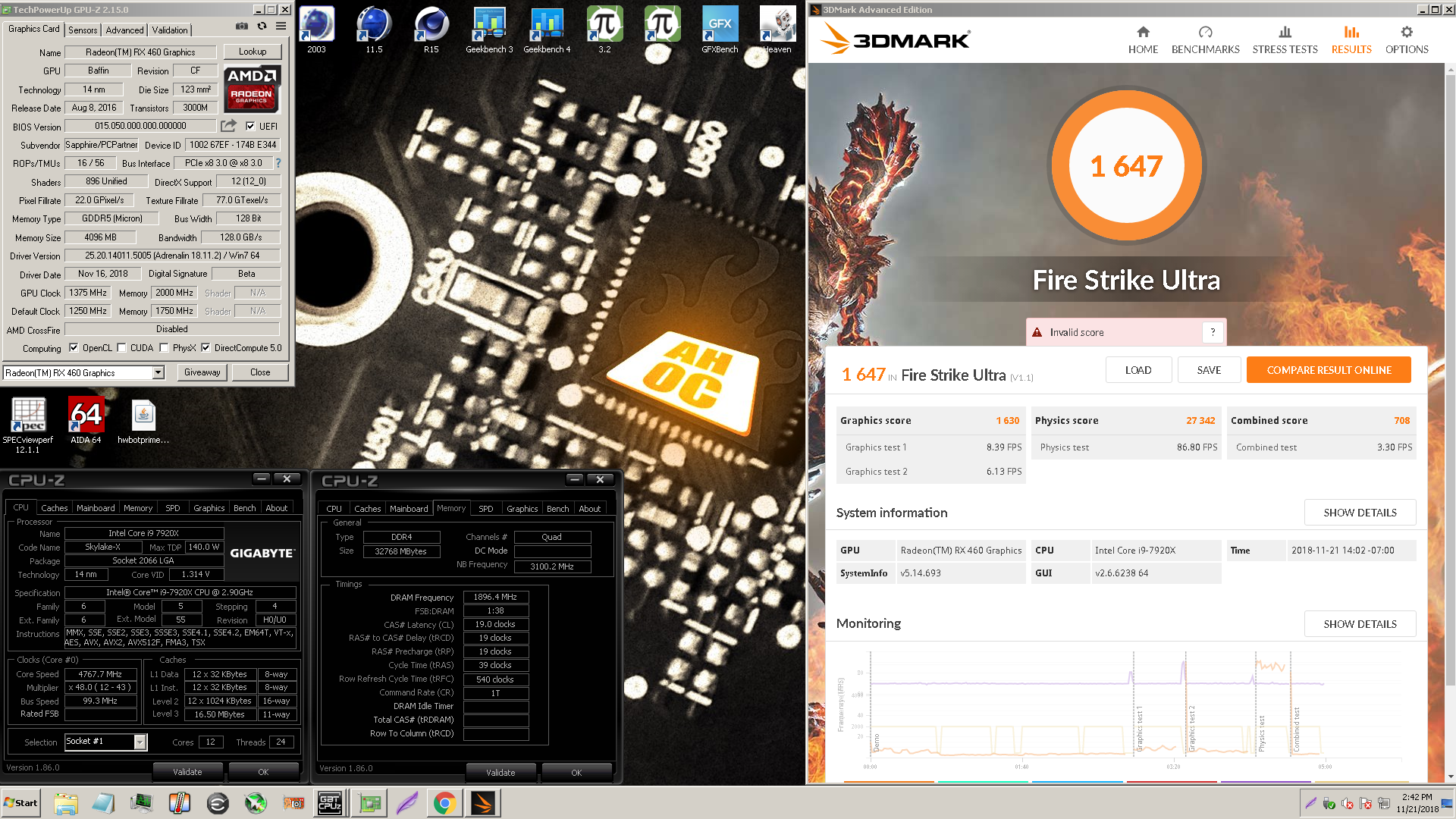Switch to the Validation tab in GPU-Z
This screenshot has height=819, width=1456.
click(x=170, y=30)
